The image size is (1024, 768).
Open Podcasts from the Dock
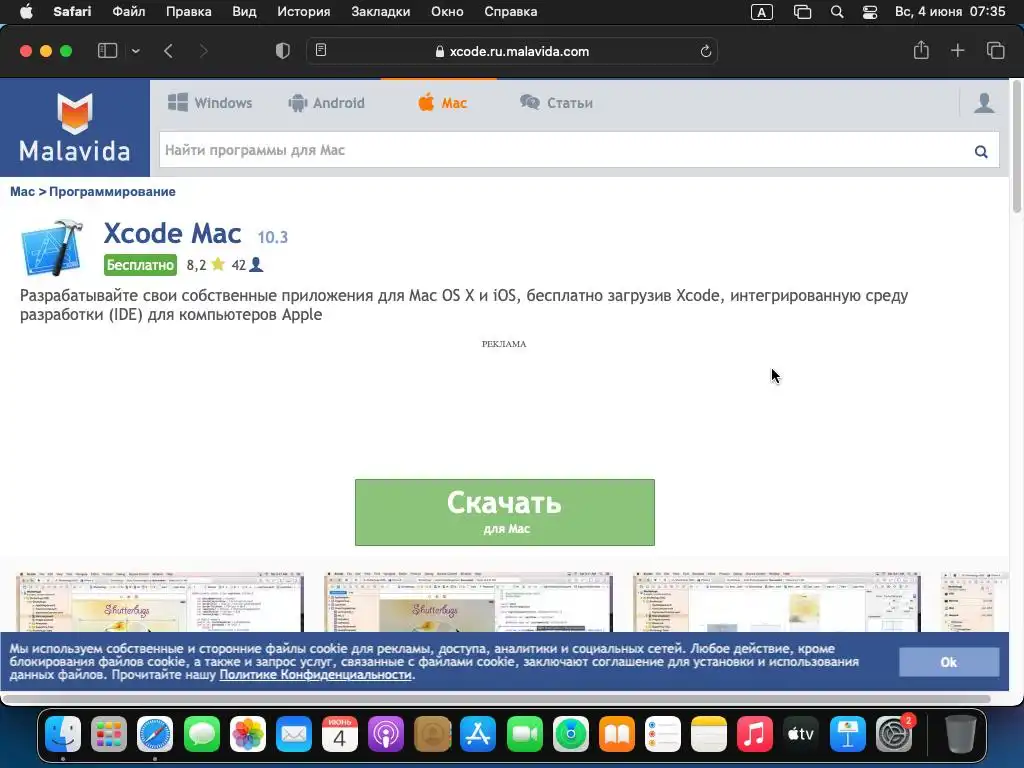386,734
